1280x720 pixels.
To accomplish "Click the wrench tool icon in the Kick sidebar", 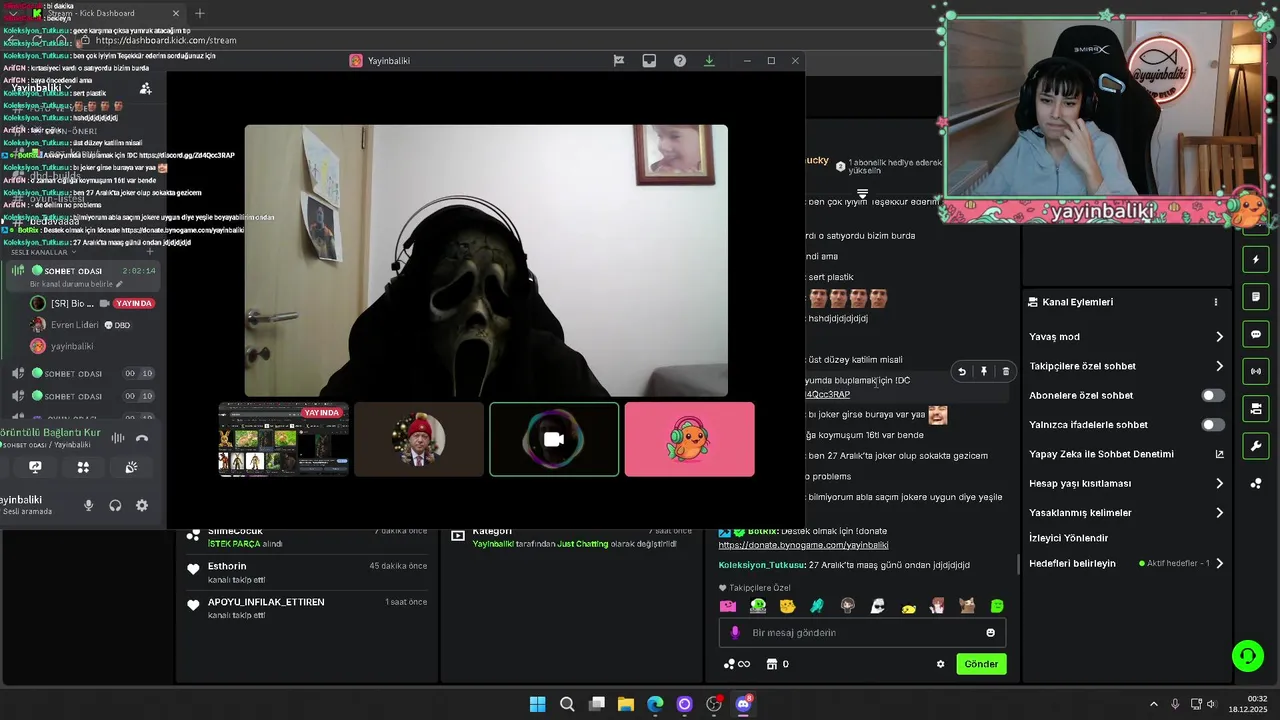I will point(1256,446).
